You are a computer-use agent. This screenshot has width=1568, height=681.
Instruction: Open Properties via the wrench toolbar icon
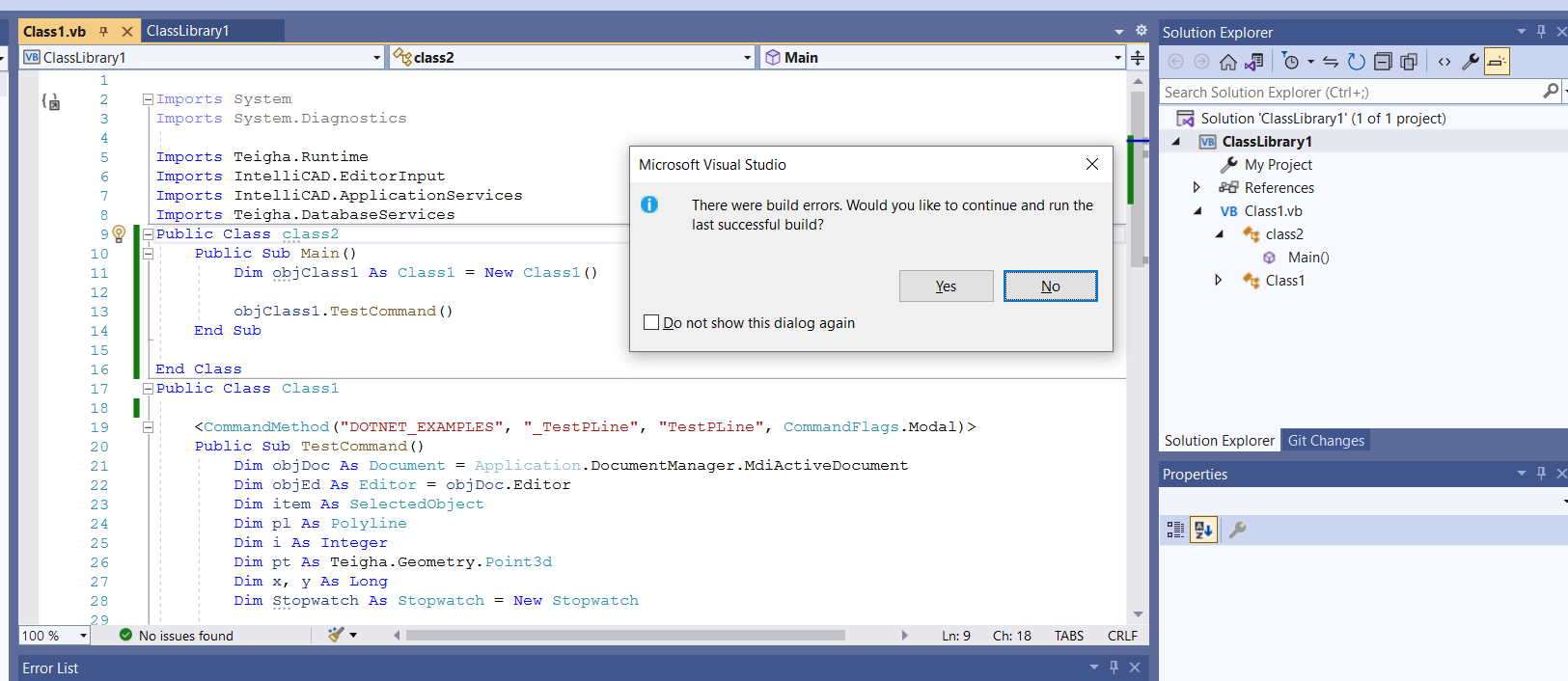[x=1471, y=62]
